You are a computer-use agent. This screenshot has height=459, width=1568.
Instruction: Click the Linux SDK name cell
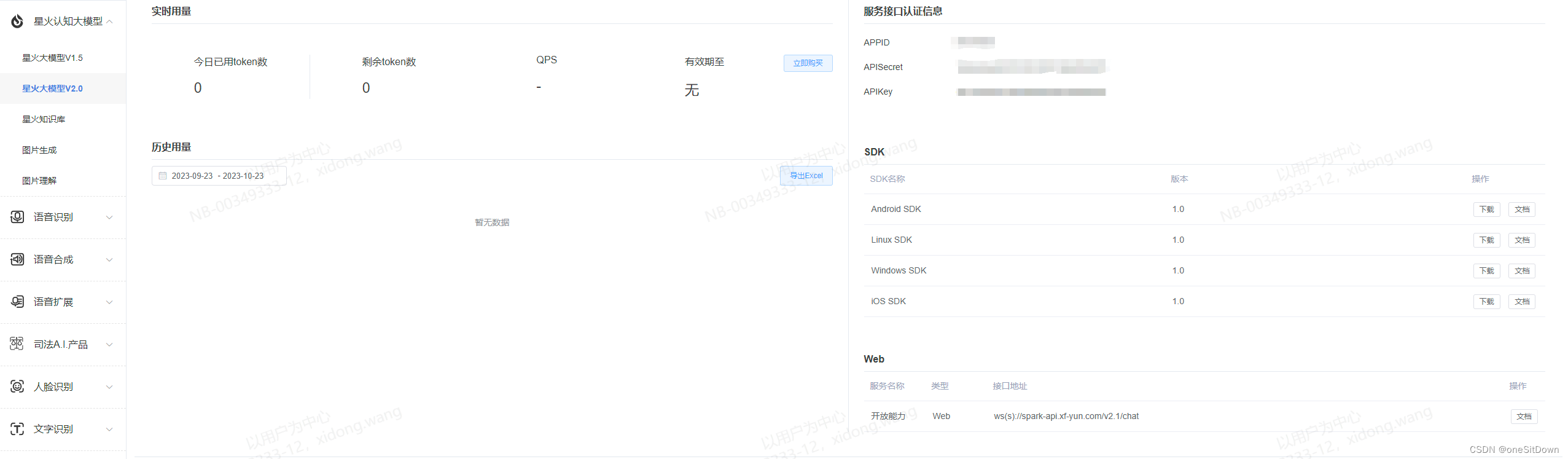coord(892,240)
